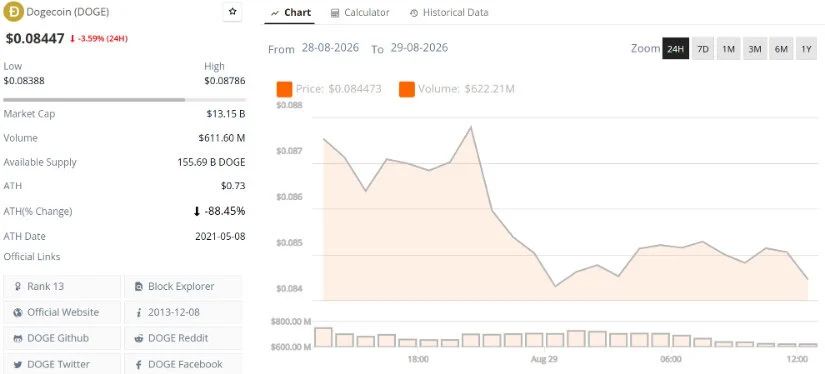825x374 pixels.
Task: Click the current price $0.08447
Action: [x=35, y=38]
